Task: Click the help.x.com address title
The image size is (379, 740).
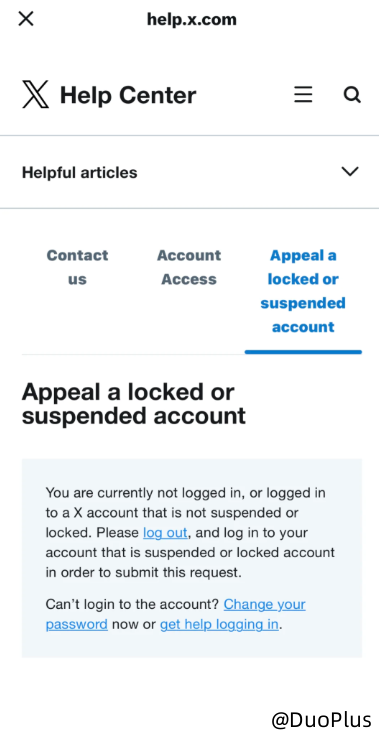Action: [192, 19]
